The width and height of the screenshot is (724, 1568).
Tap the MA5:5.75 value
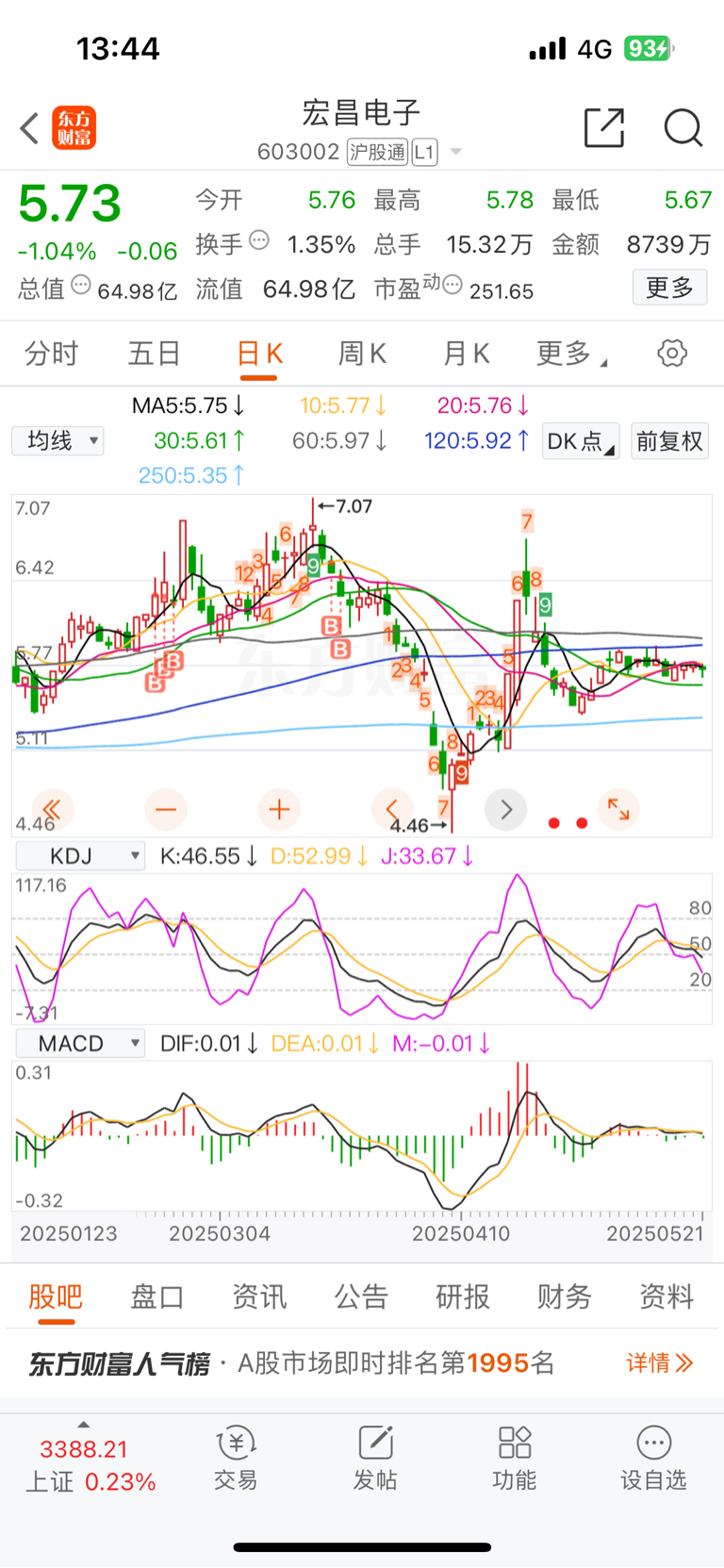coord(188,405)
